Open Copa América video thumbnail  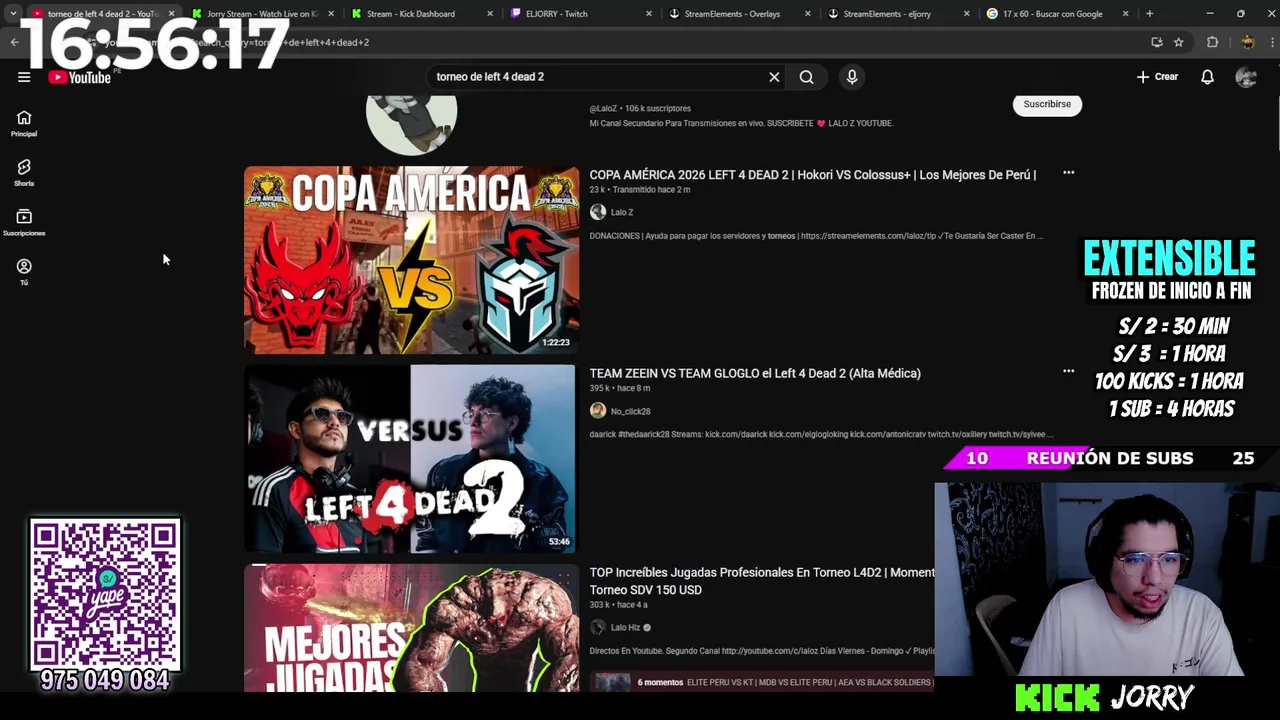click(411, 260)
